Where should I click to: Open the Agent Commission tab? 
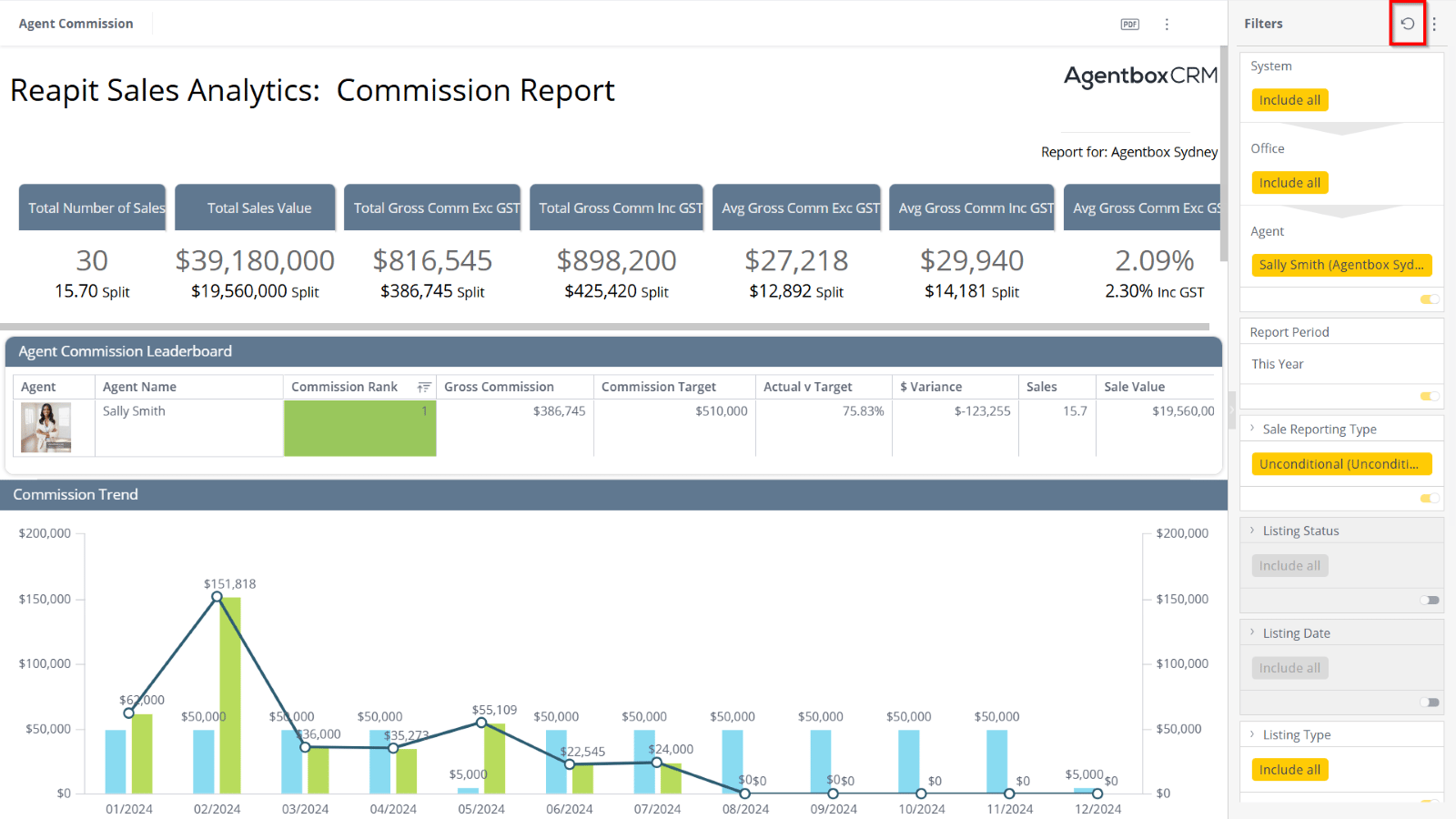click(76, 24)
